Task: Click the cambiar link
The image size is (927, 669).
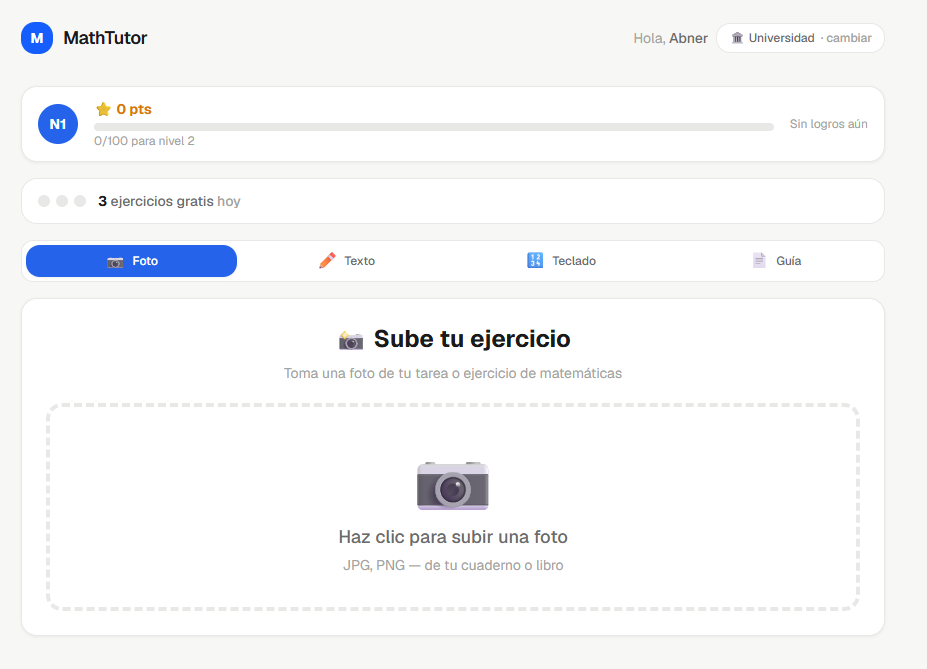Action: [x=849, y=38]
